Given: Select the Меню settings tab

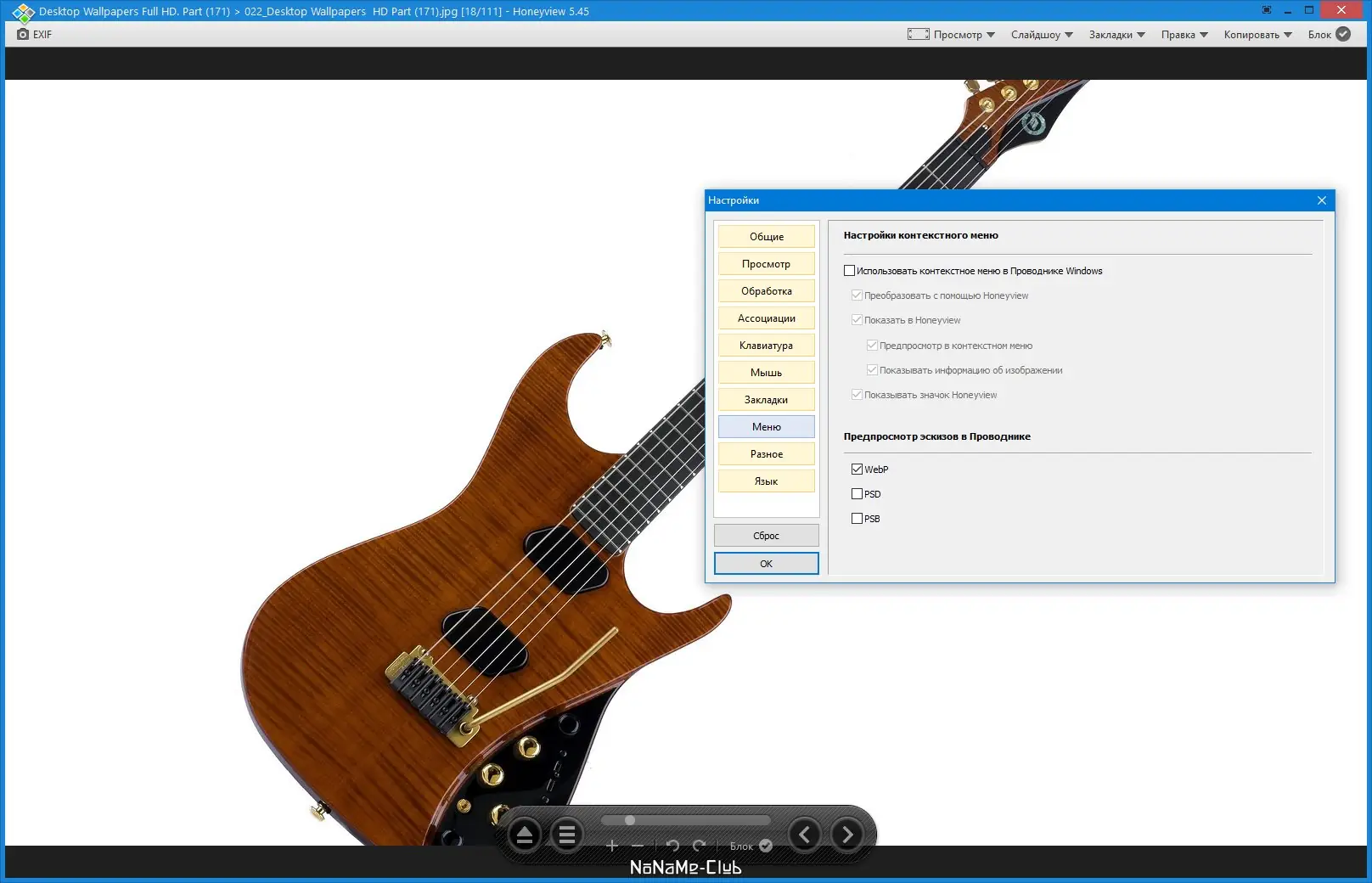Looking at the screenshot, I should (x=767, y=427).
